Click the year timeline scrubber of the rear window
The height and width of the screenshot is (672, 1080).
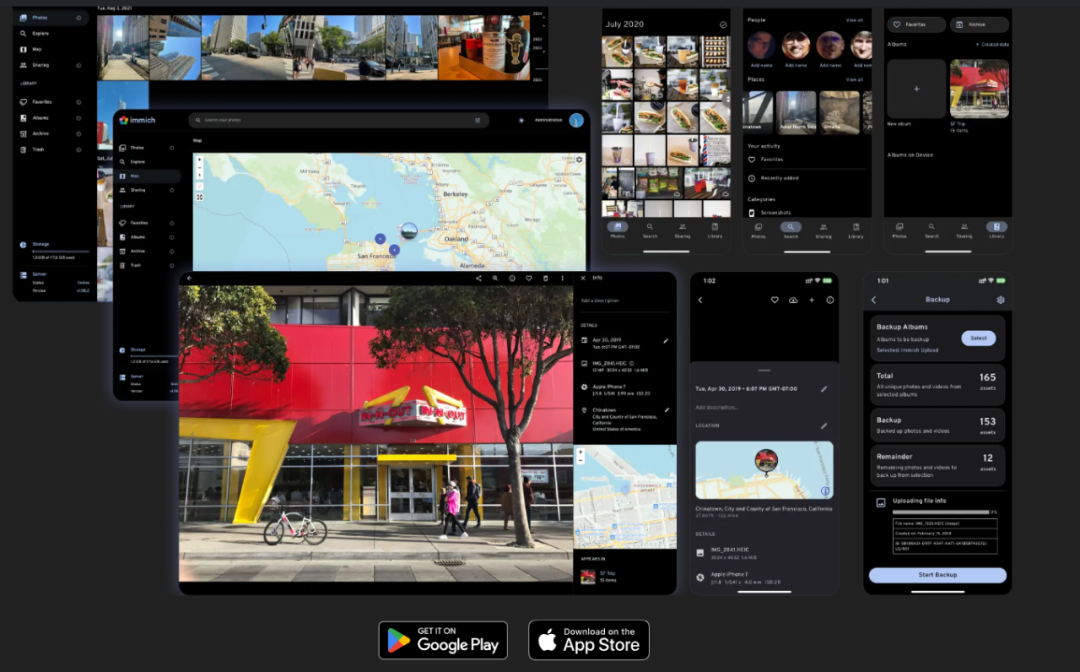(x=538, y=47)
